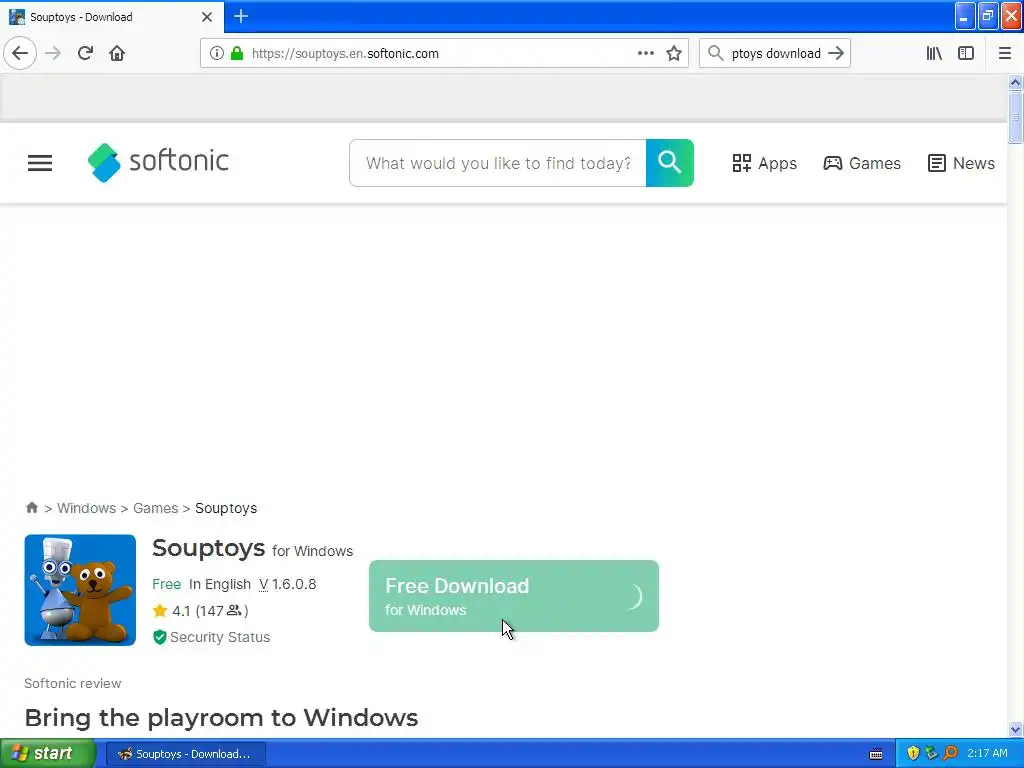Viewport: 1024px width, 768px height.
Task: Go to the Windows breadcrumb link
Action: tap(86, 508)
